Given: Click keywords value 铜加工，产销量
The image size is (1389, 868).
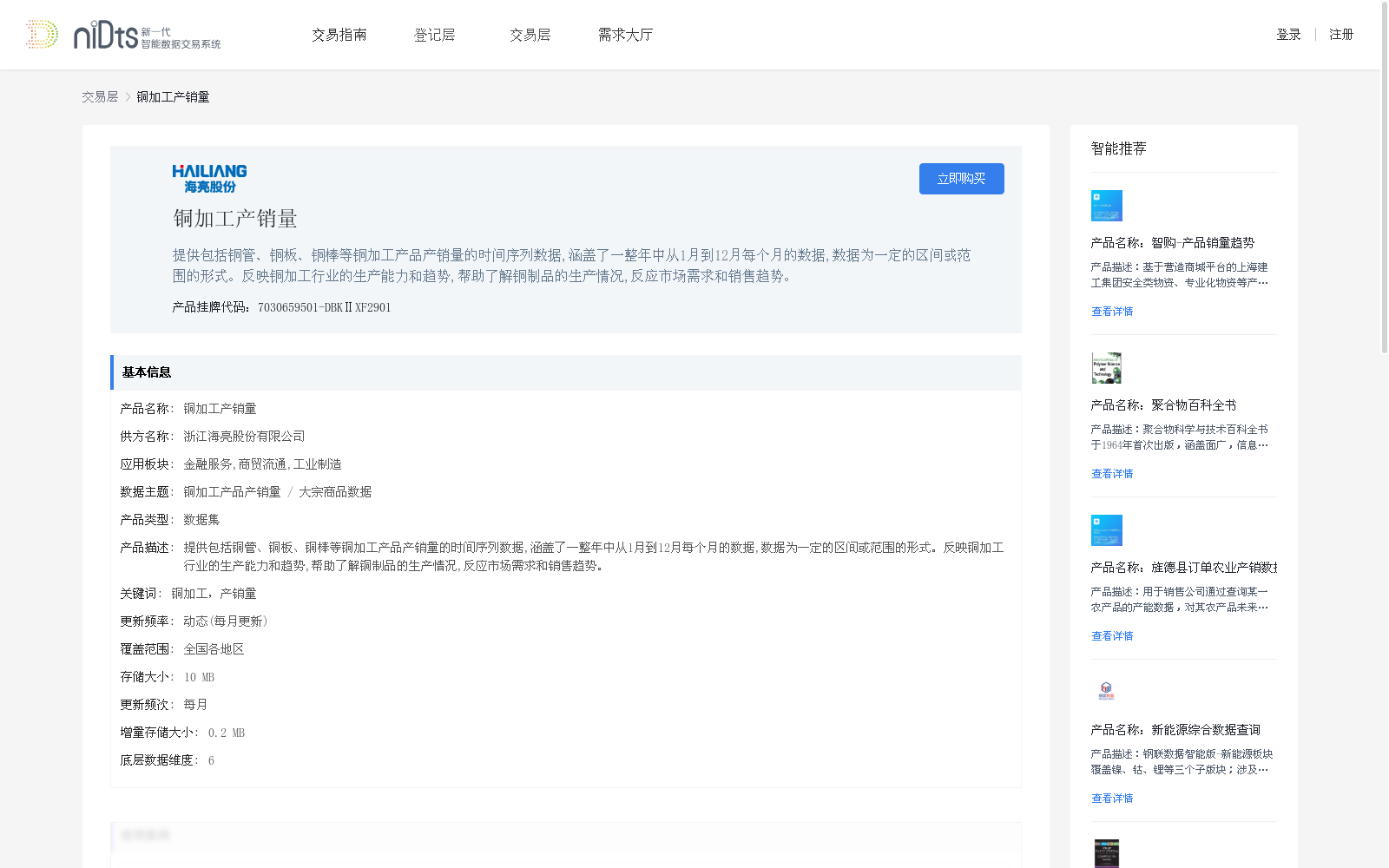Looking at the screenshot, I should 214,594.
